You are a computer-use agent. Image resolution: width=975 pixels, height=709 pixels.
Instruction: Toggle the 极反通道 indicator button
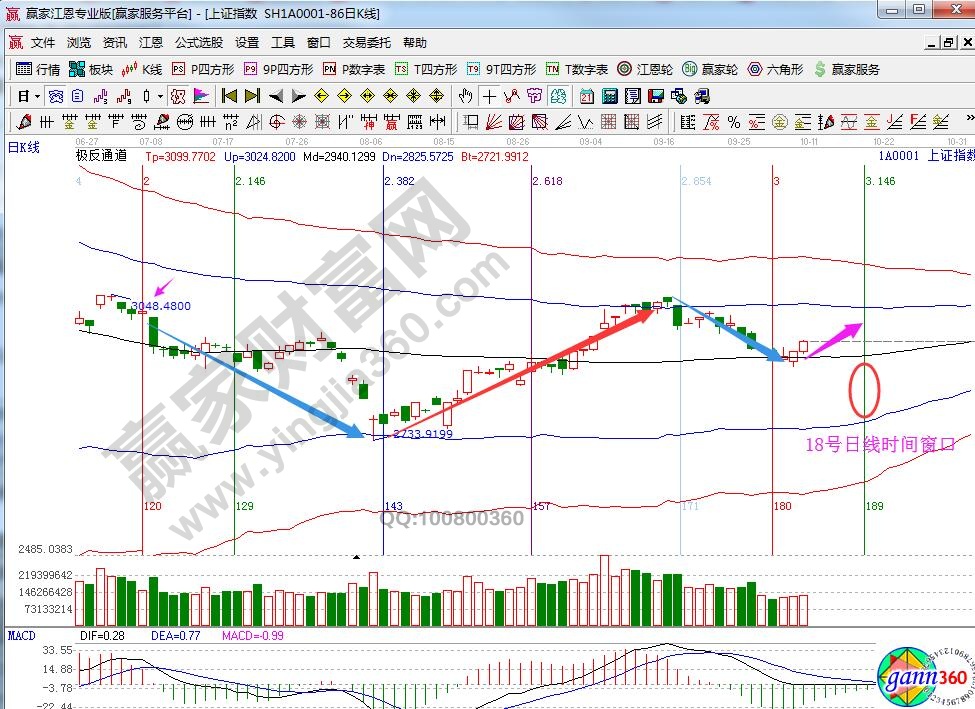tap(177, 96)
